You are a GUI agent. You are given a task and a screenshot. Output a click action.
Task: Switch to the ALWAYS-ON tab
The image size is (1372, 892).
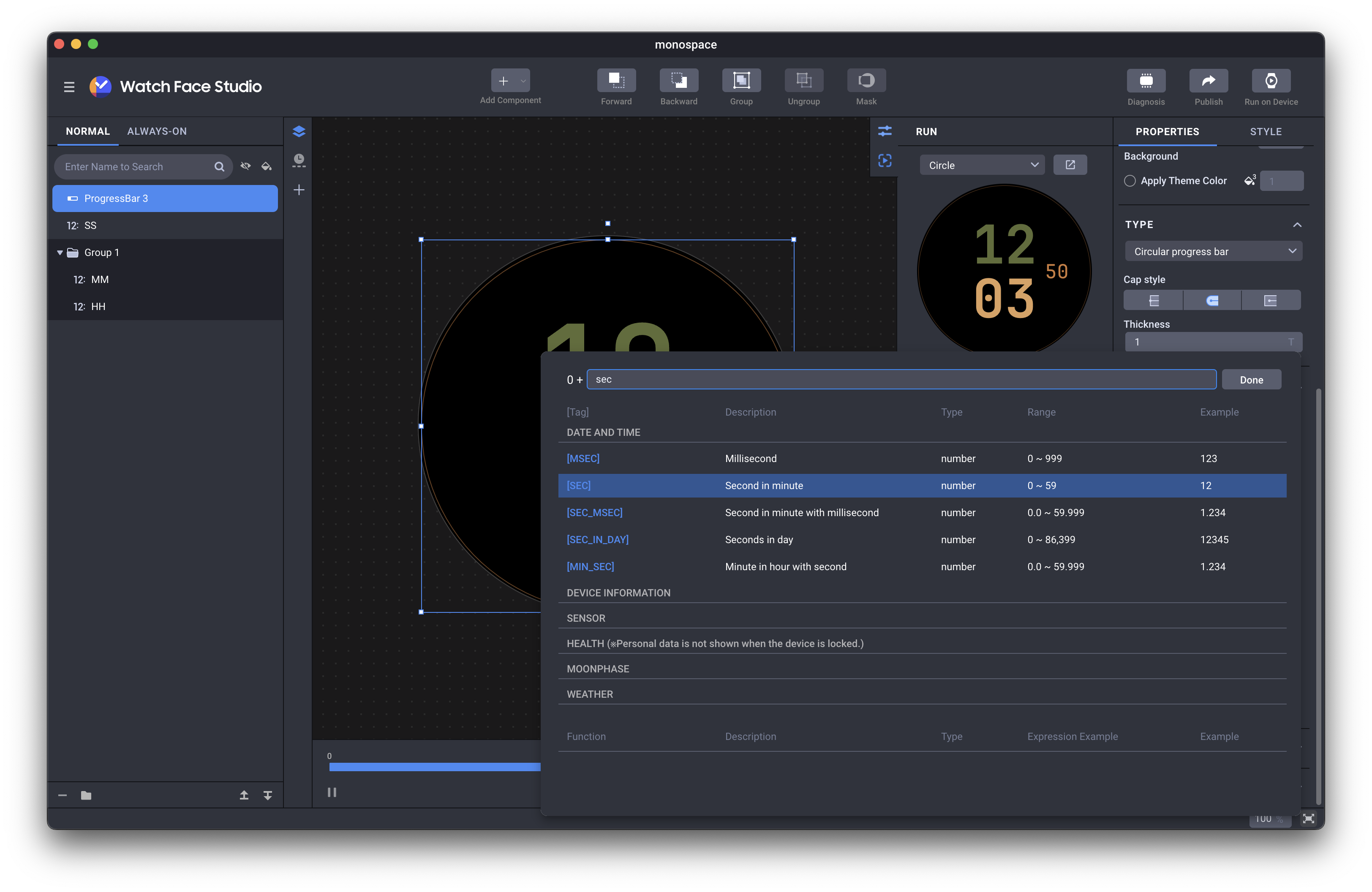(x=157, y=131)
